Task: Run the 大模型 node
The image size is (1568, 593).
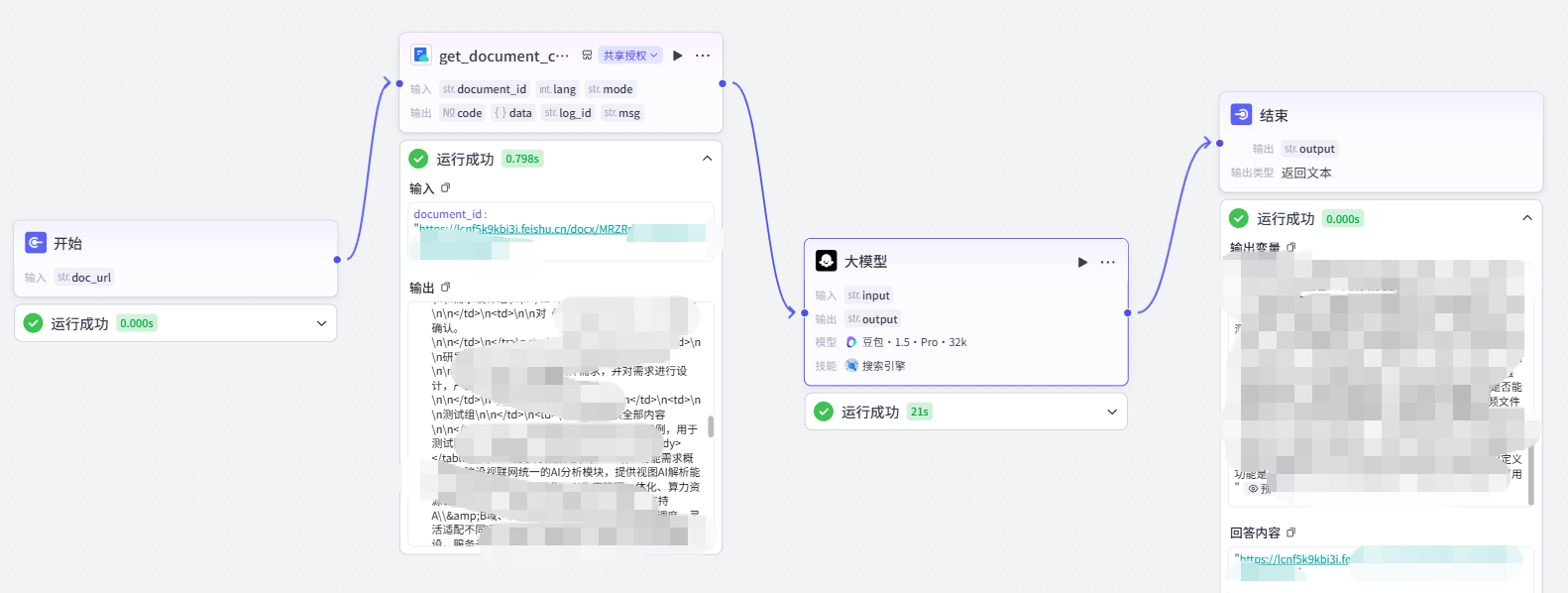Action: [1082, 262]
